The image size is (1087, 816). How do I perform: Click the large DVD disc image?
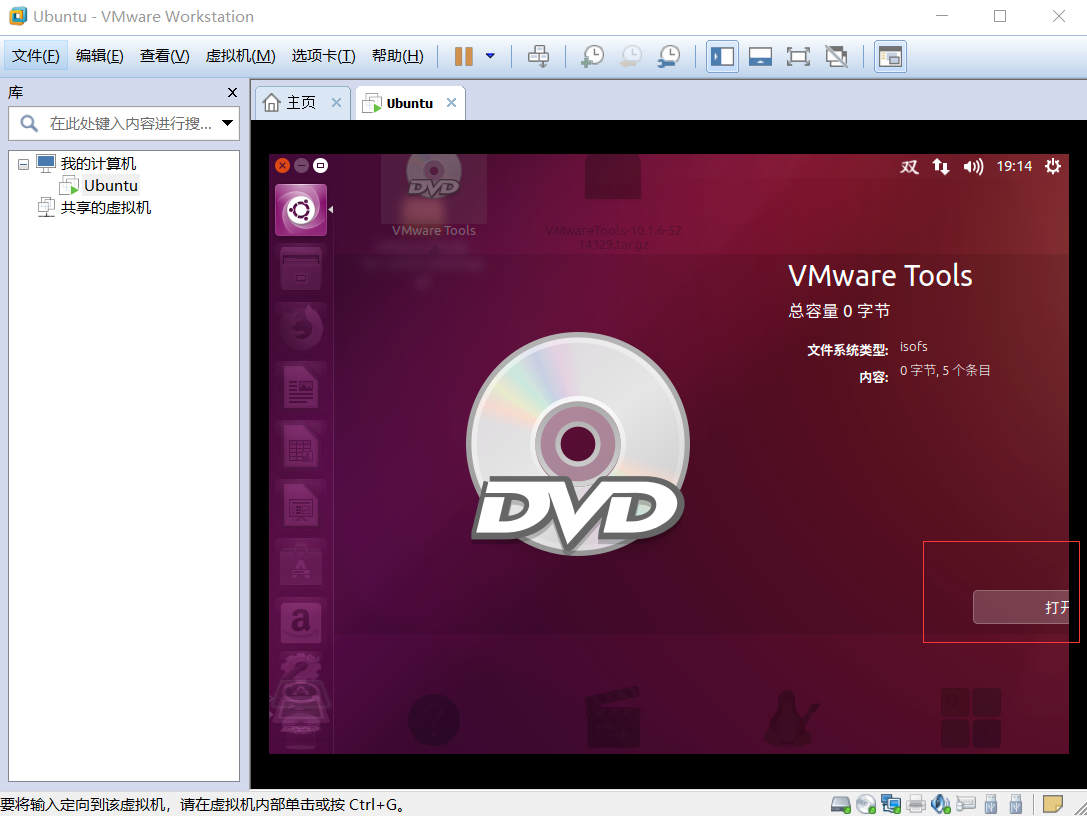point(578,444)
